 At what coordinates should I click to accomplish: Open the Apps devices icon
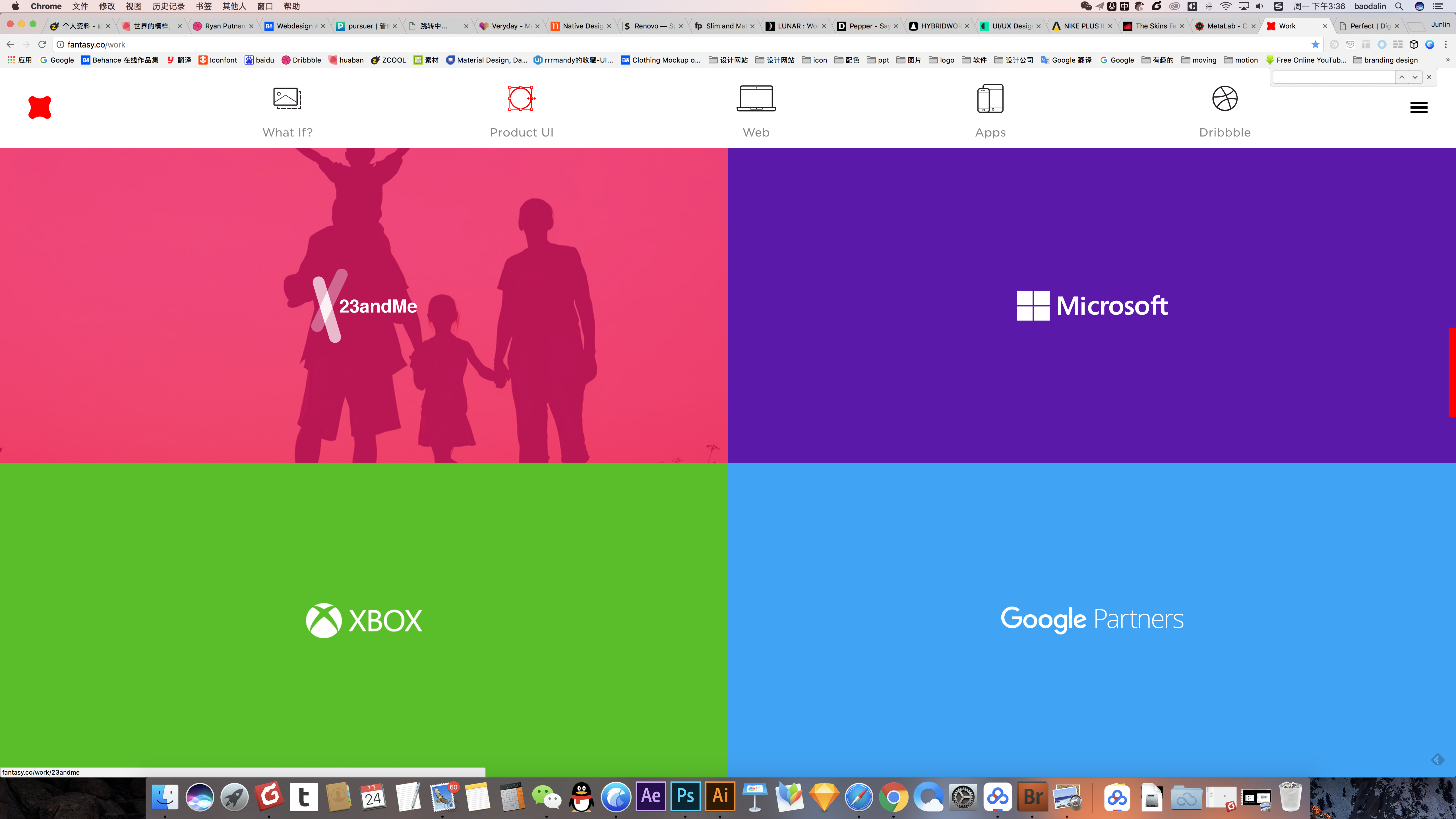click(990, 98)
